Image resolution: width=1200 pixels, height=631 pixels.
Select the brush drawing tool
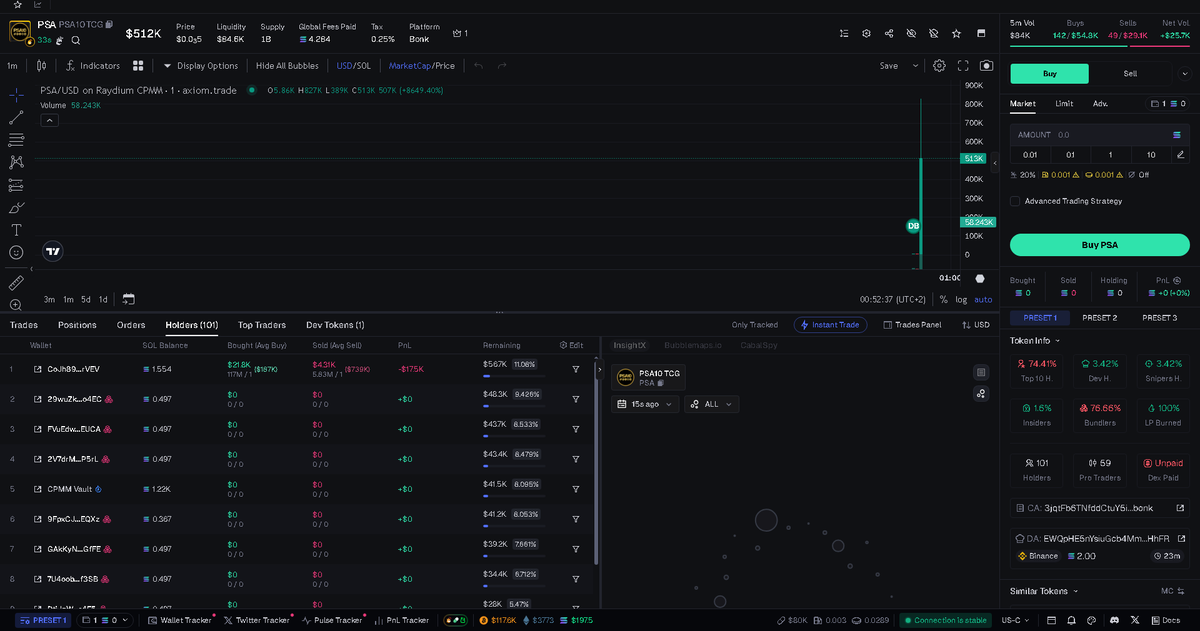pos(16,208)
